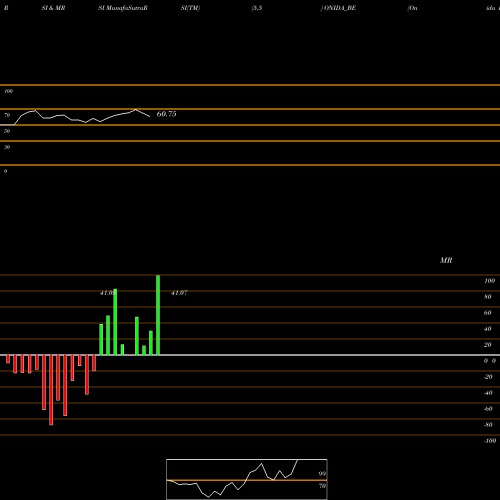Click the peak of the RSI line
This screenshot has width=500, height=500.
(135, 109)
